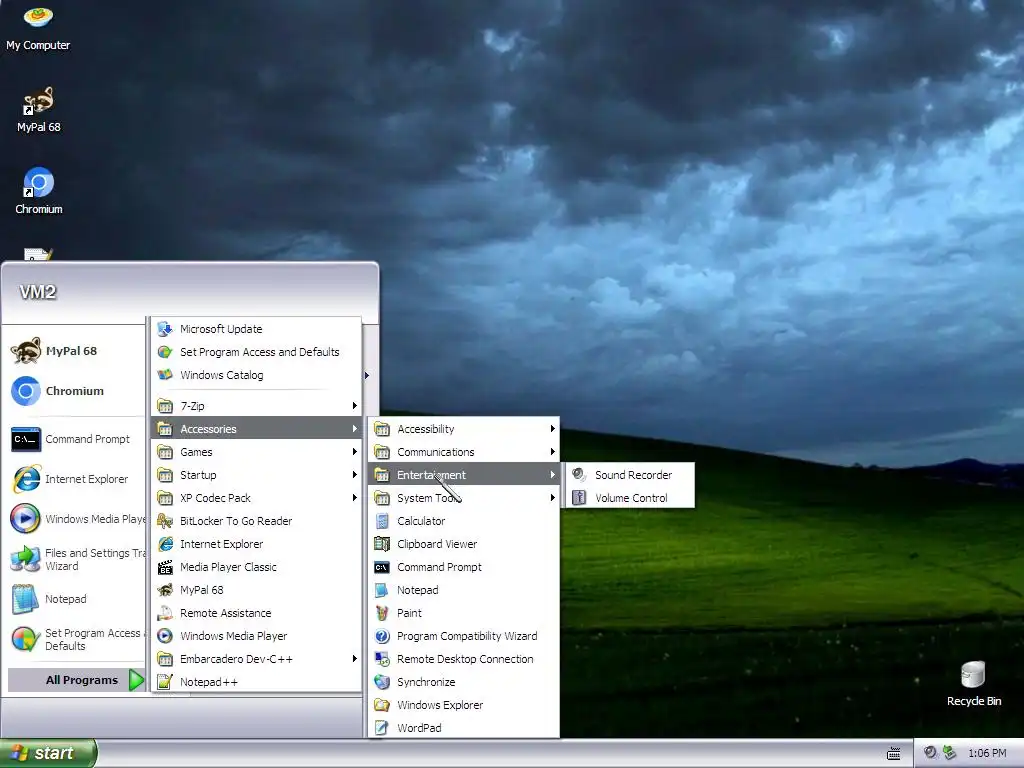Expand the Communications submenu arrow
The width and height of the screenshot is (1024, 768).
click(x=552, y=452)
